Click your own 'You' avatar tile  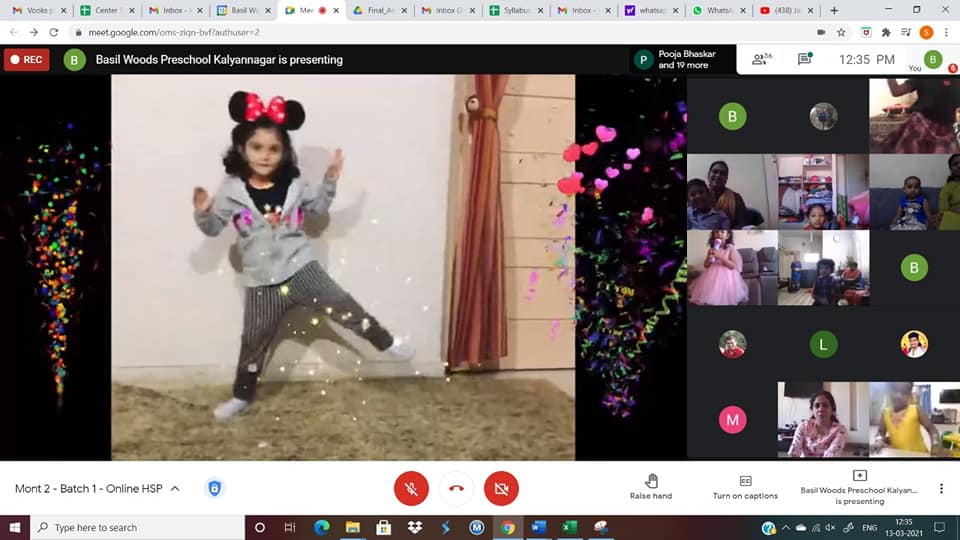[x=932, y=59]
